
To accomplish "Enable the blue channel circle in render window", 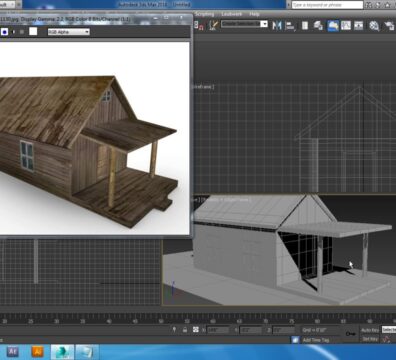I will click(x=5, y=32).
